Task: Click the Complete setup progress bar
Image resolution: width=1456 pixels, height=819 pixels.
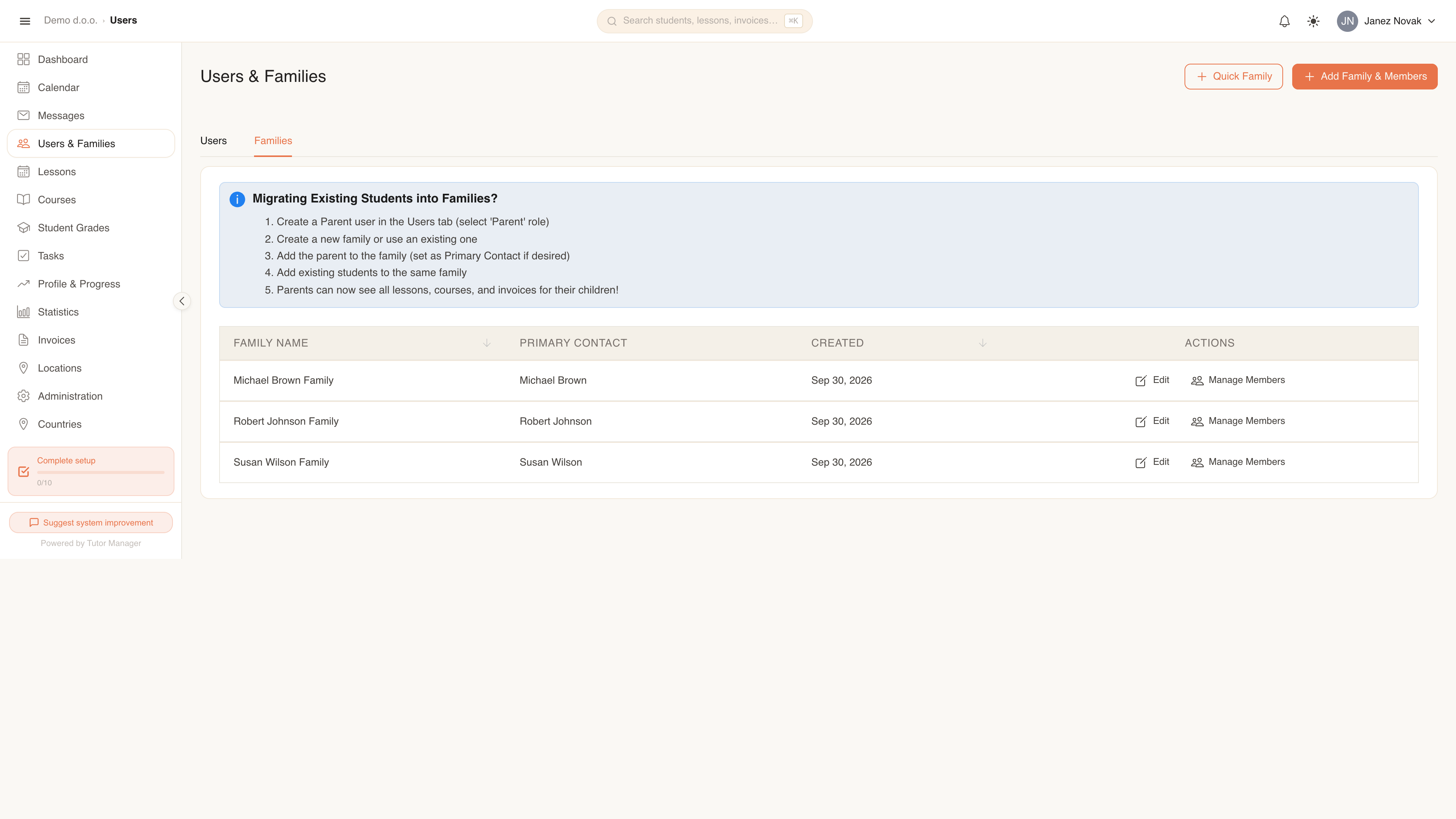Action: pyautogui.click(x=100, y=472)
